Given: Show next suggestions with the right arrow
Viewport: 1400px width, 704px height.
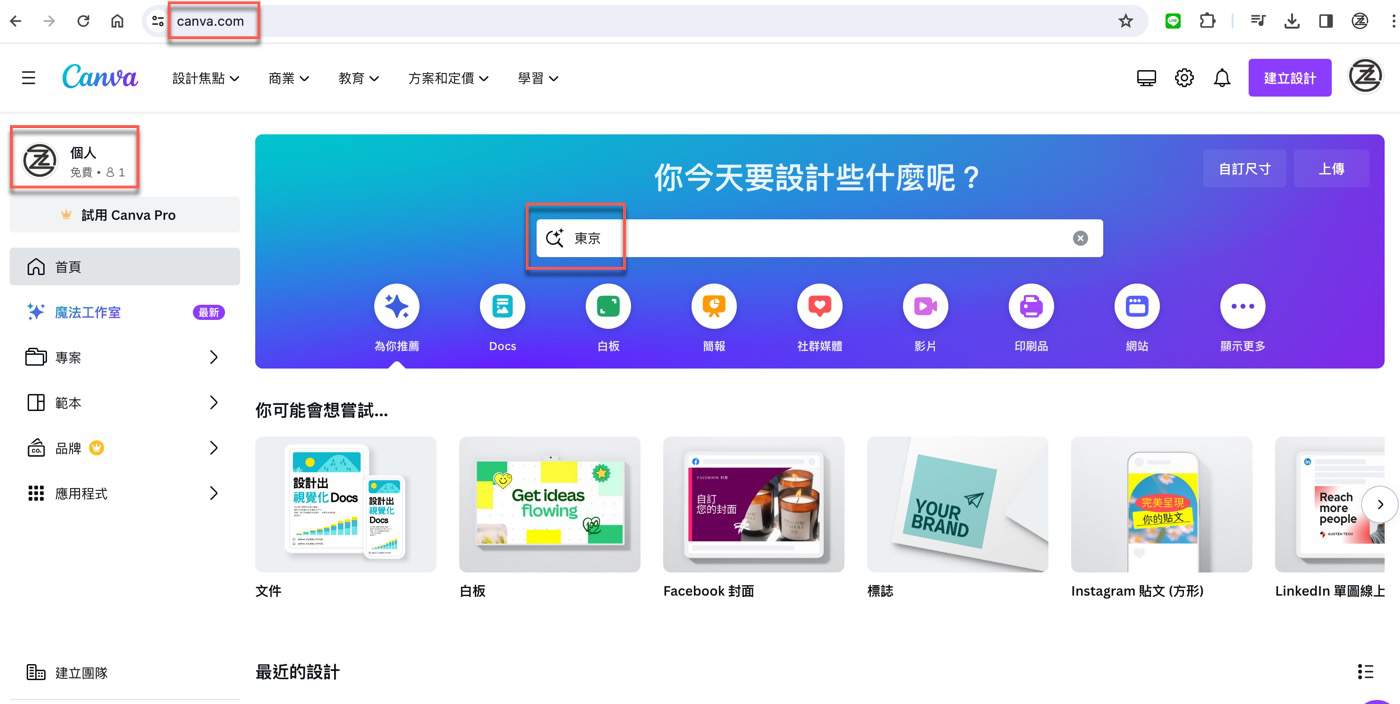Looking at the screenshot, I should 1380,505.
